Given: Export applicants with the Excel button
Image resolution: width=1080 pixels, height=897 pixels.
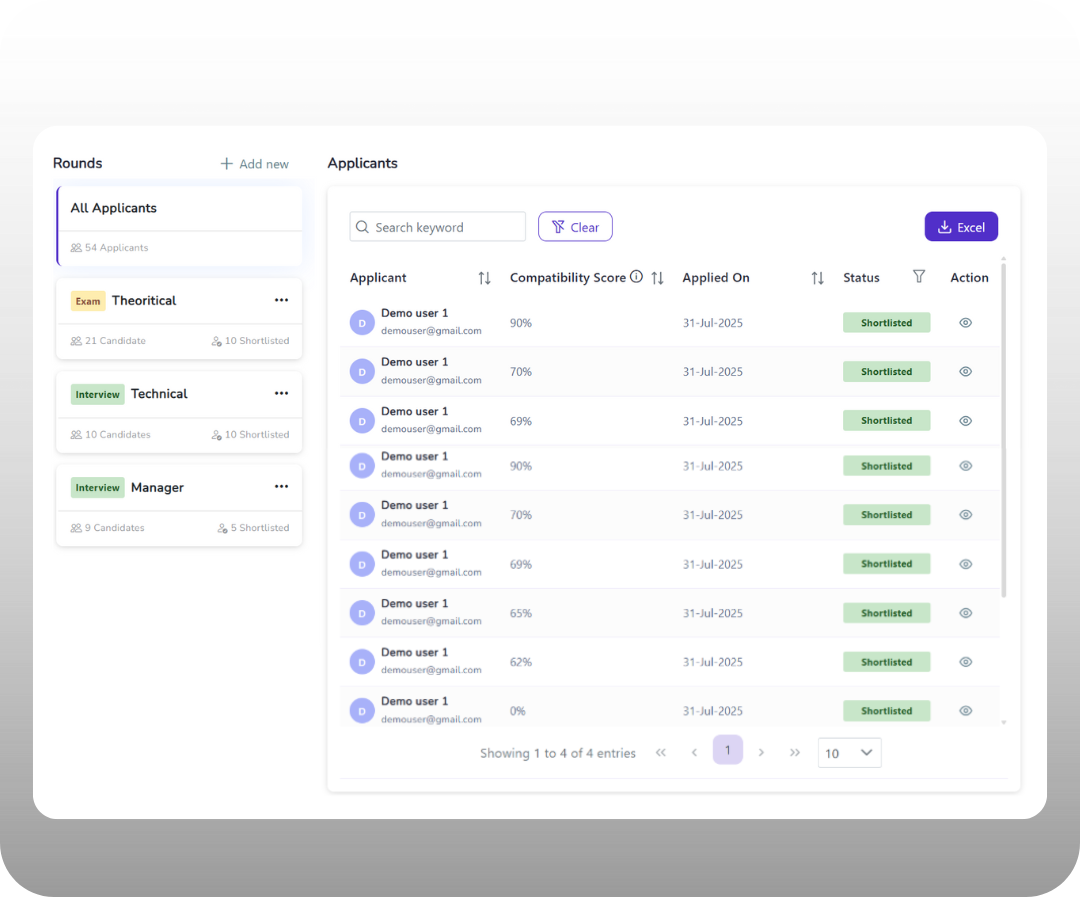Looking at the screenshot, I should [x=961, y=227].
